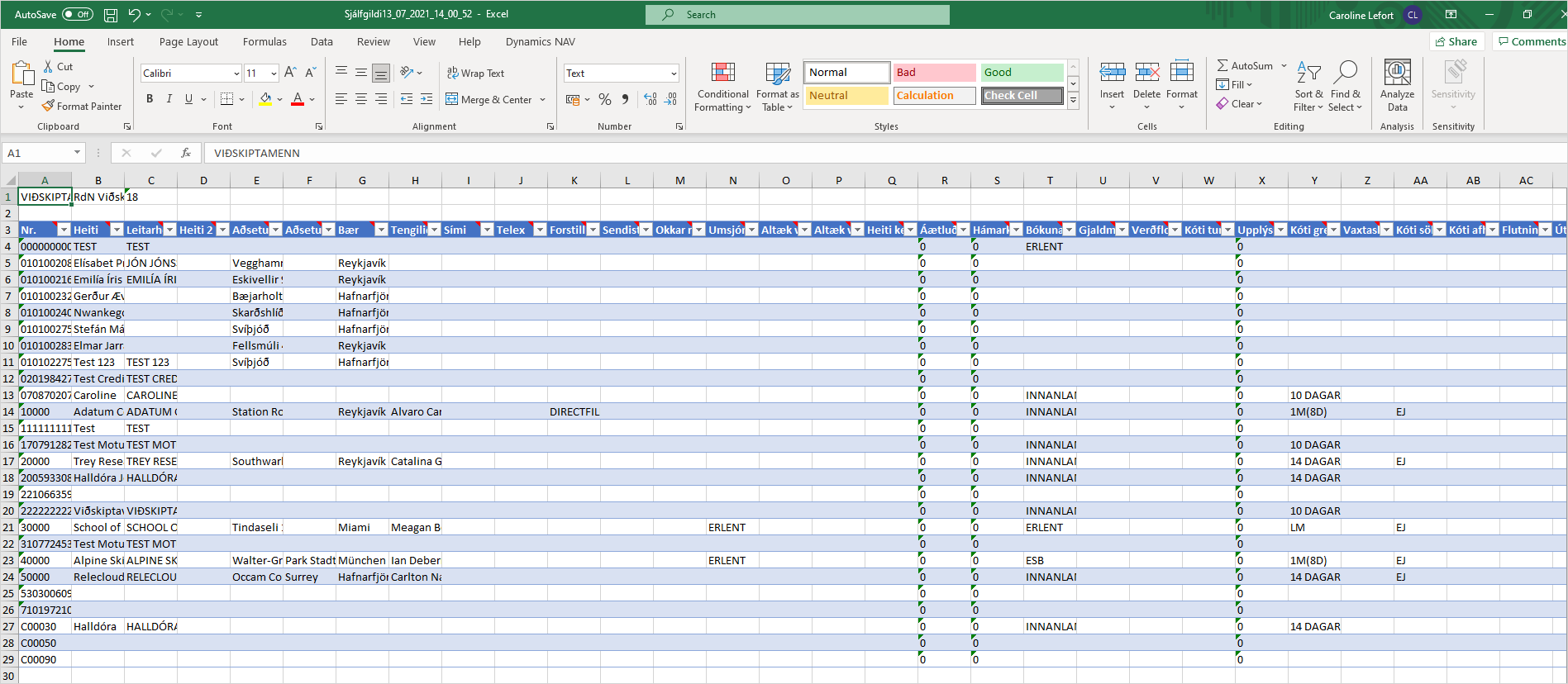The width and height of the screenshot is (1568, 684).
Task: Open the font name dropdown Calibri
Action: (x=236, y=74)
